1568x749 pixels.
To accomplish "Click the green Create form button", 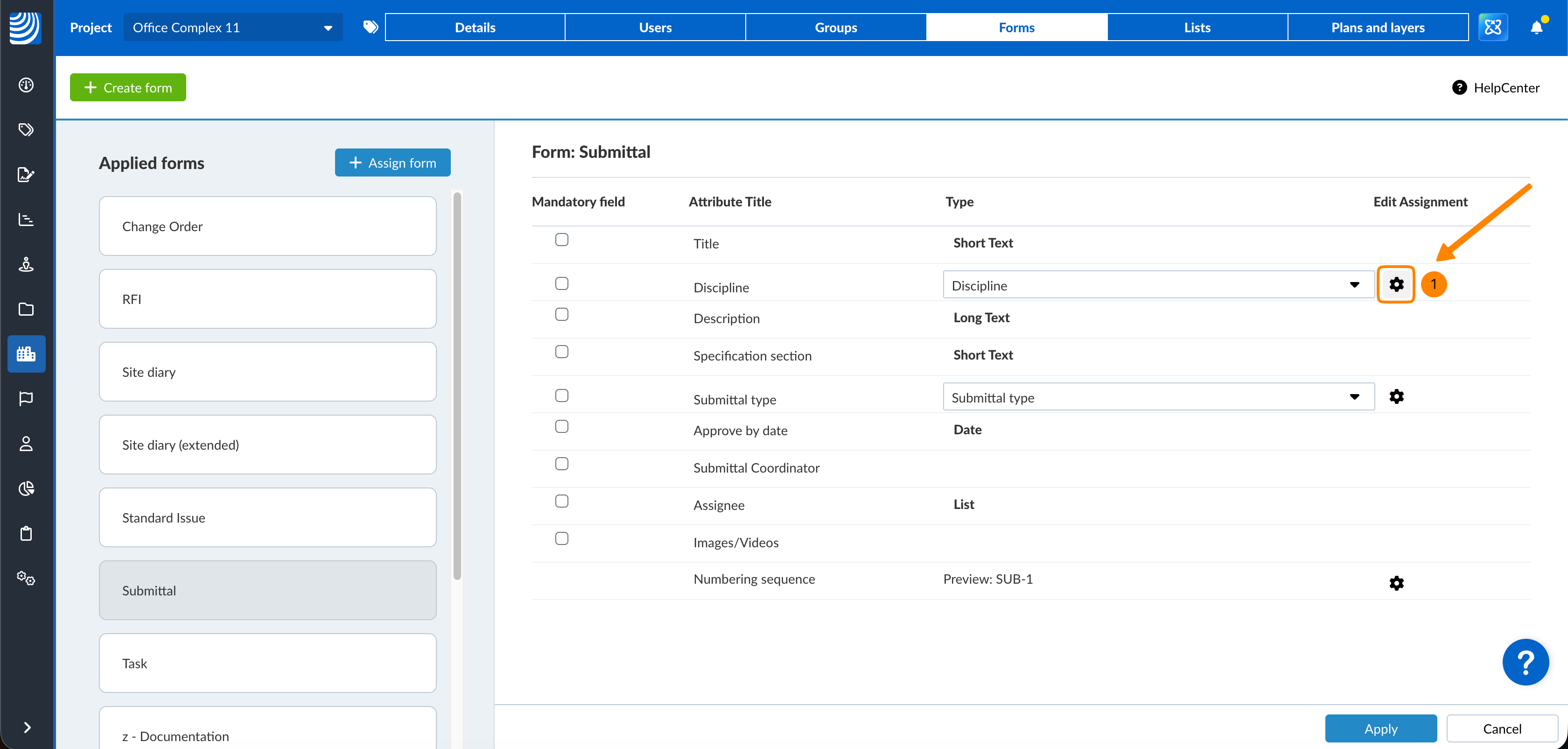I will pyautogui.click(x=128, y=88).
